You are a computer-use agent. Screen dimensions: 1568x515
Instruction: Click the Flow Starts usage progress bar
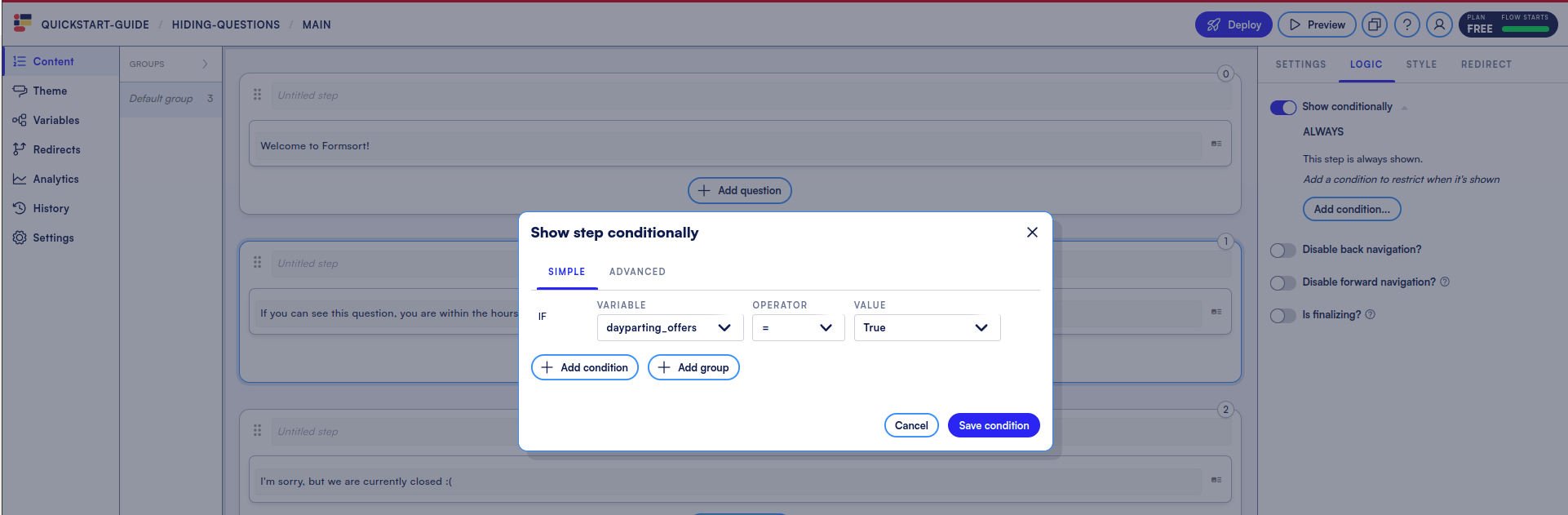(x=1524, y=29)
